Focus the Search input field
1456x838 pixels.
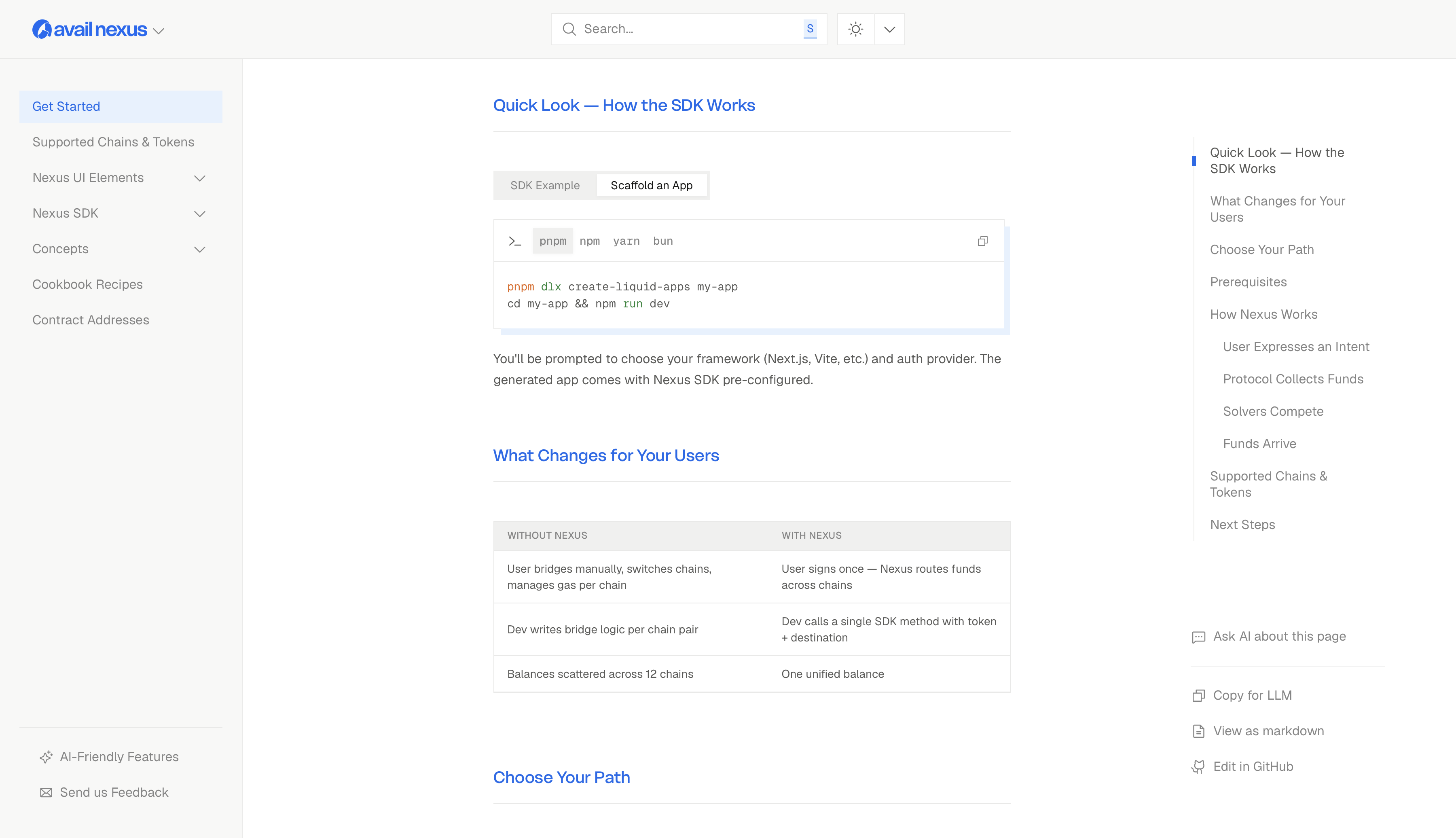[x=689, y=30]
